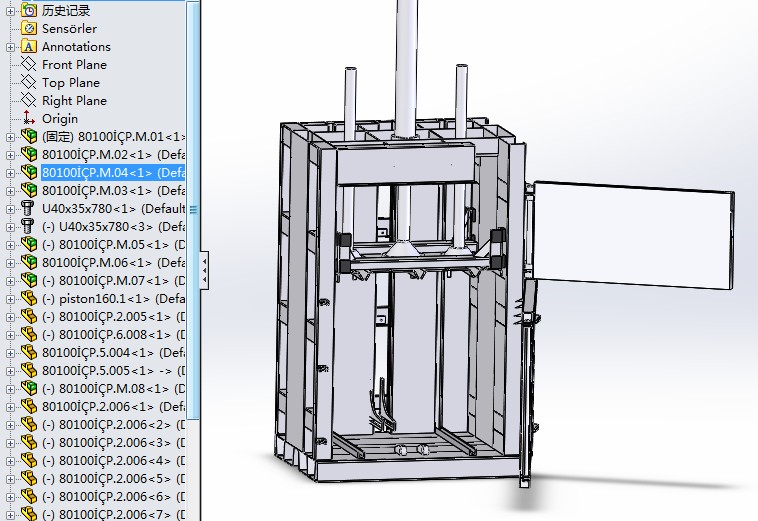Click the assembly icon of 80100İÇP.M.08<1>
Viewport: 758px width, 521px height.
coord(29,389)
